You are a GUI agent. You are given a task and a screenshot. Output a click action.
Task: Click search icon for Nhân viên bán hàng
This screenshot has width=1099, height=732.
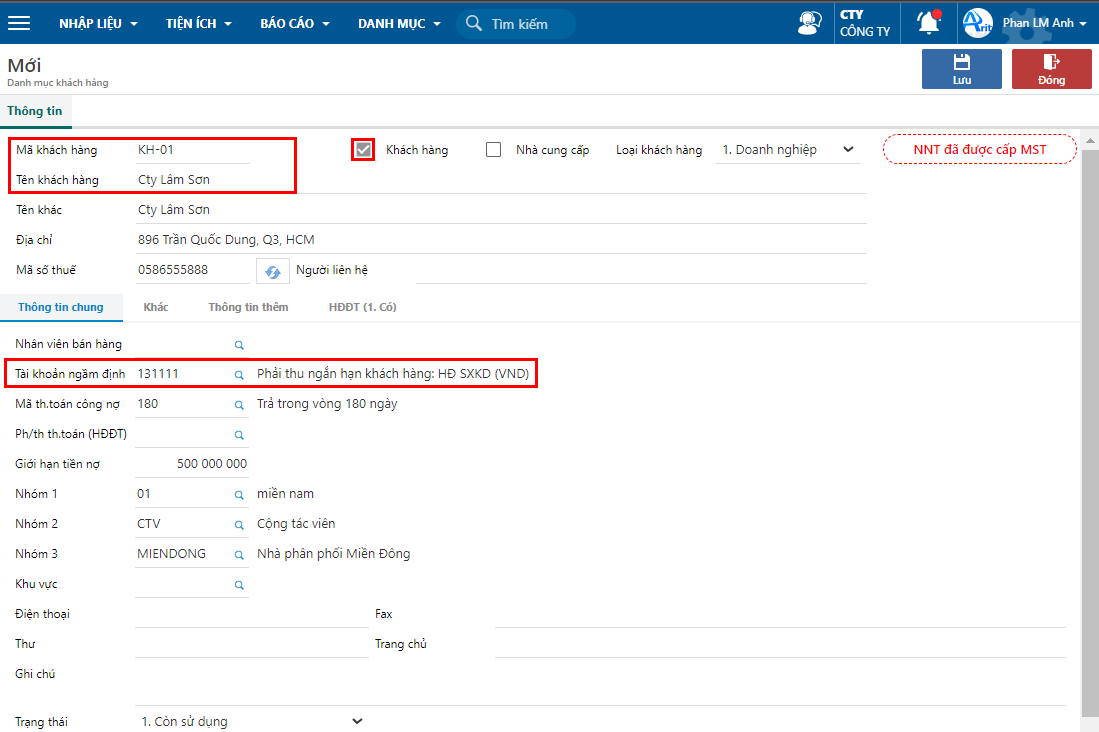coord(239,345)
